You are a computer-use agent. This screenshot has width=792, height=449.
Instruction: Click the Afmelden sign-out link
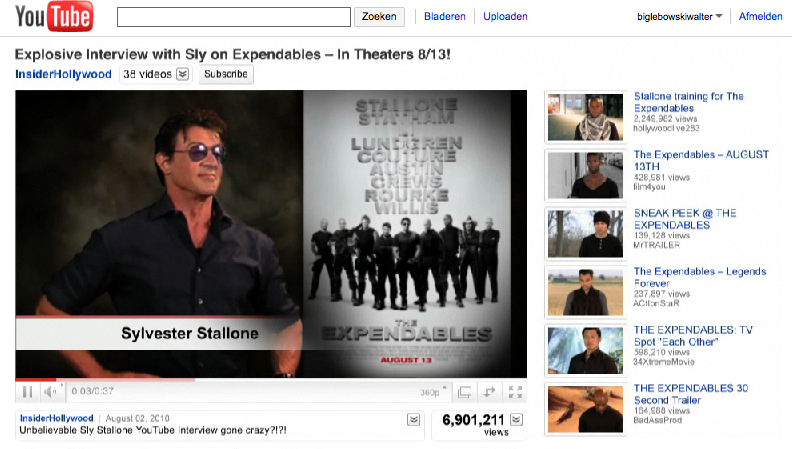(x=761, y=17)
